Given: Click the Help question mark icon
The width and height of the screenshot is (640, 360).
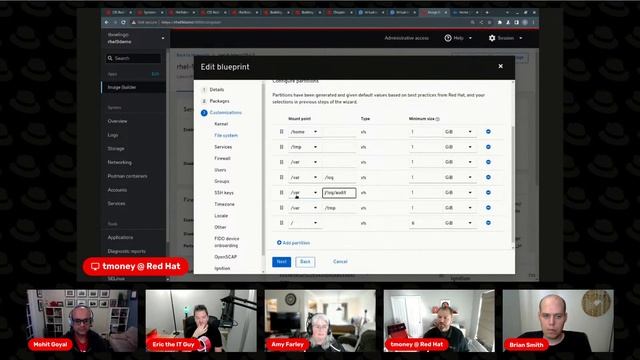Looking at the screenshot, I should tap(448, 38).
